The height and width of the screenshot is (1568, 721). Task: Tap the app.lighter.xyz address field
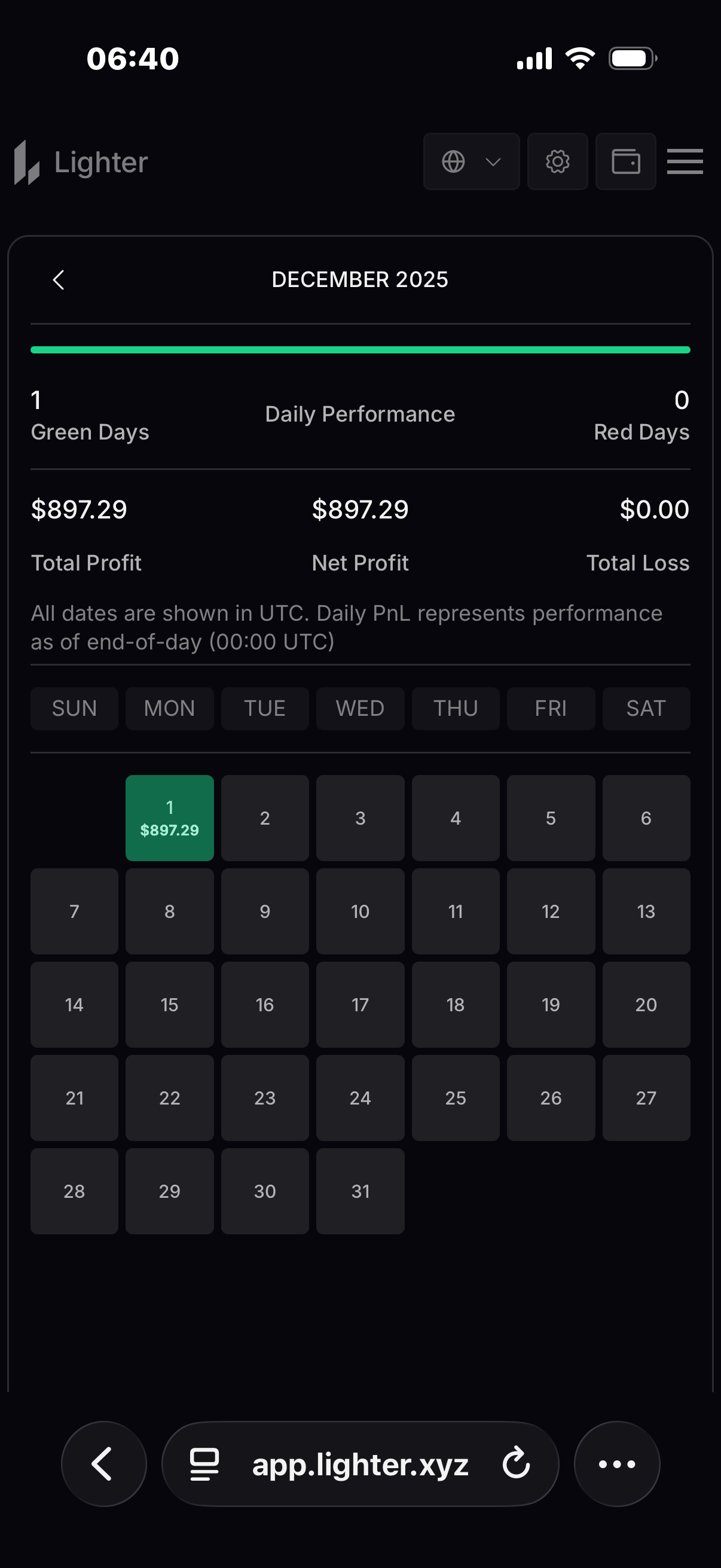pyautogui.click(x=360, y=1464)
